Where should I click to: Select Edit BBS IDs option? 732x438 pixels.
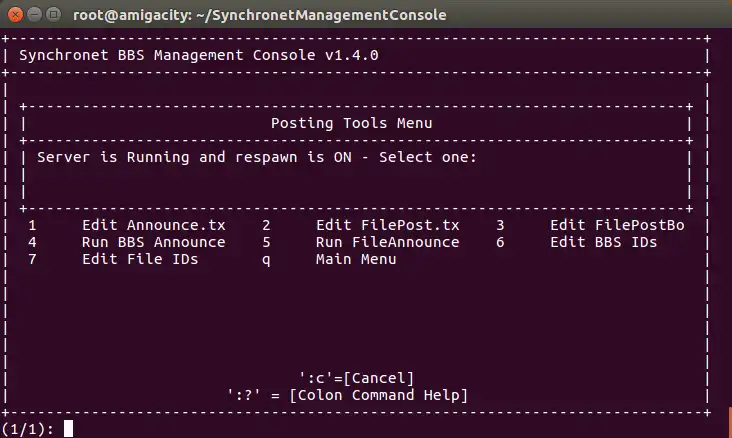tap(604, 242)
